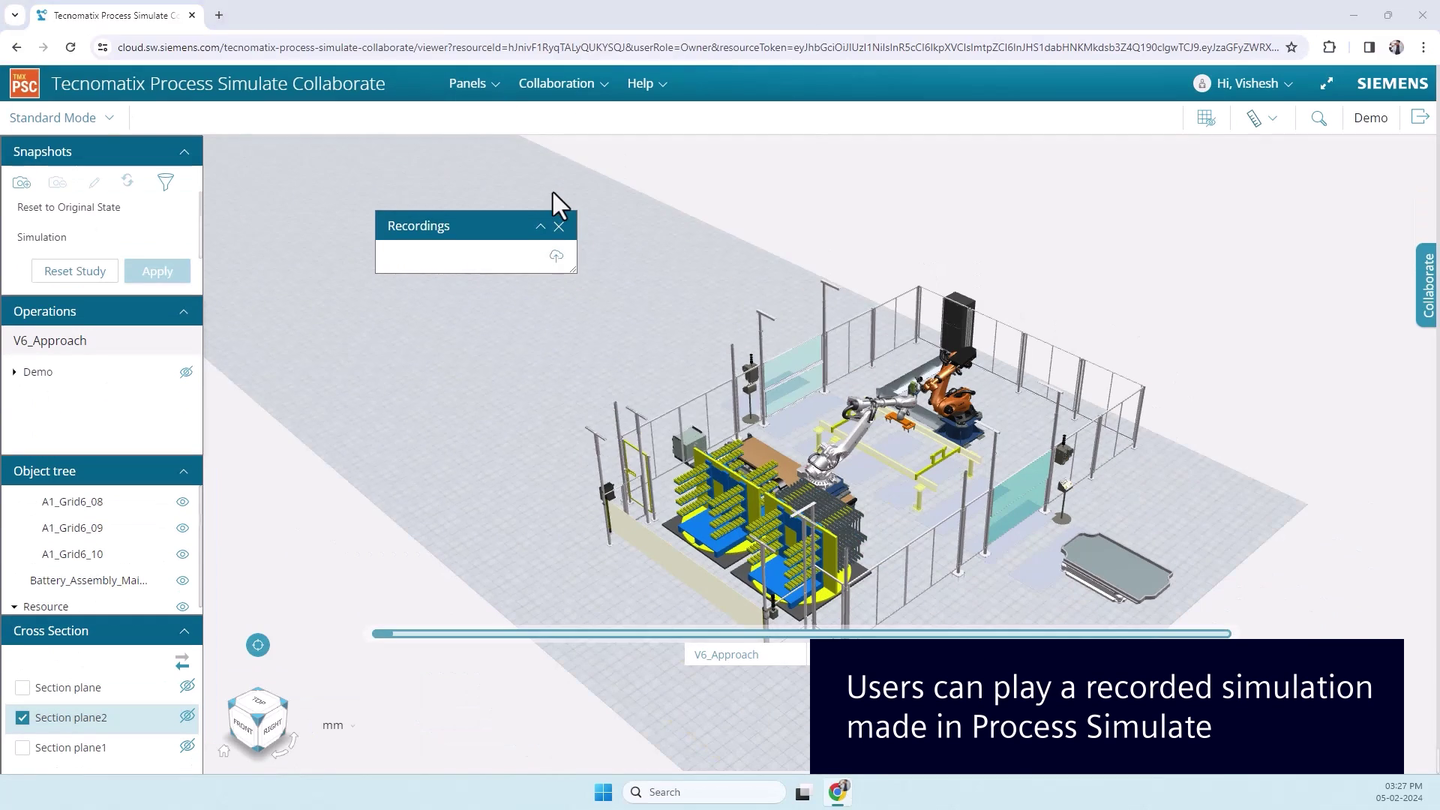Click Reset to Original State
Screen dimensions: 1440x810
coord(68,207)
